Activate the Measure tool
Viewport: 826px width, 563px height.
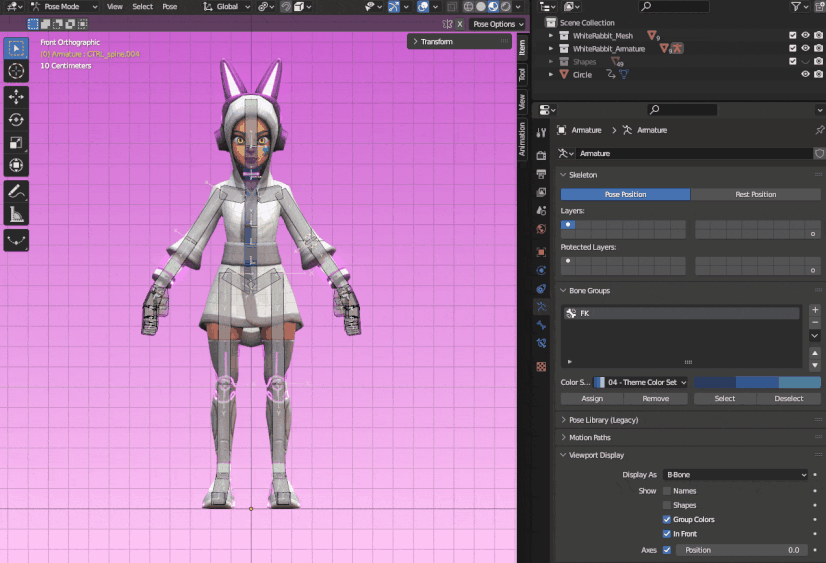[x=17, y=214]
